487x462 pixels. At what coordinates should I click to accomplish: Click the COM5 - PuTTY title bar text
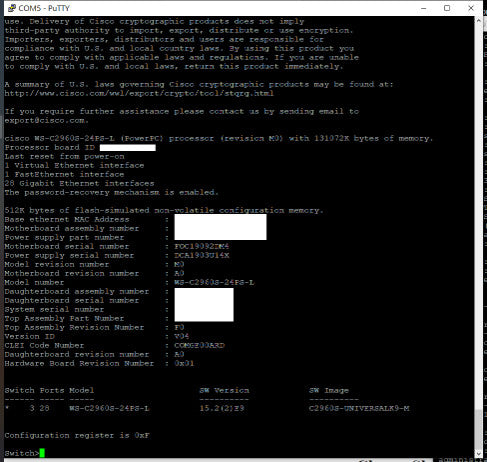tap(44, 8)
